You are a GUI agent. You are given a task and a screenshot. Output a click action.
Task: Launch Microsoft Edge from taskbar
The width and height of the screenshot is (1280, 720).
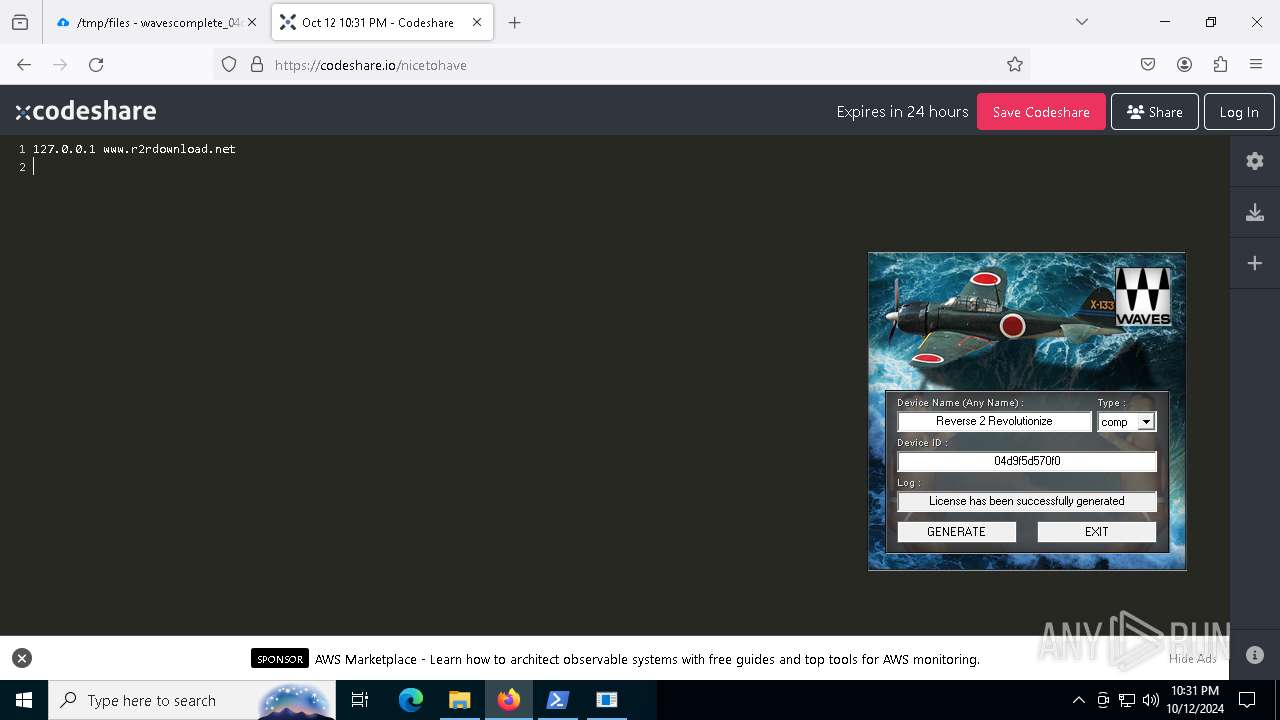(x=411, y=700)
